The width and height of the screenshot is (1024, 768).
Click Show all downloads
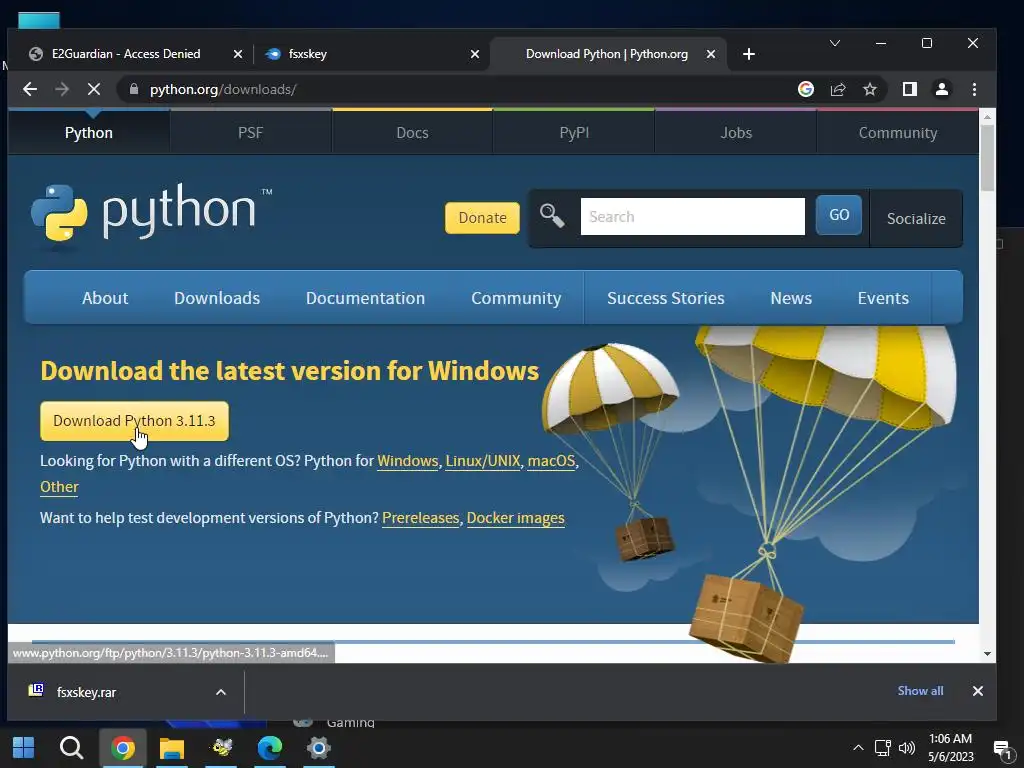920,691
